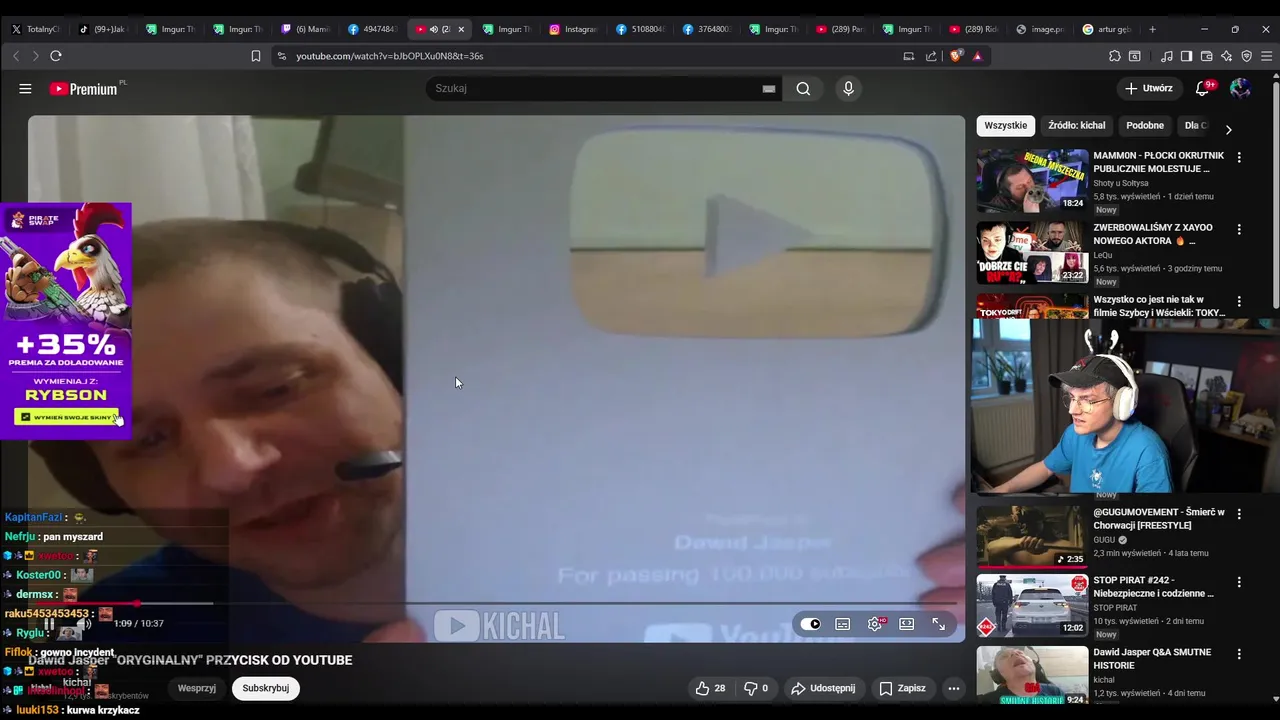Share this page via address bar share icon

(x=932, y=56)
